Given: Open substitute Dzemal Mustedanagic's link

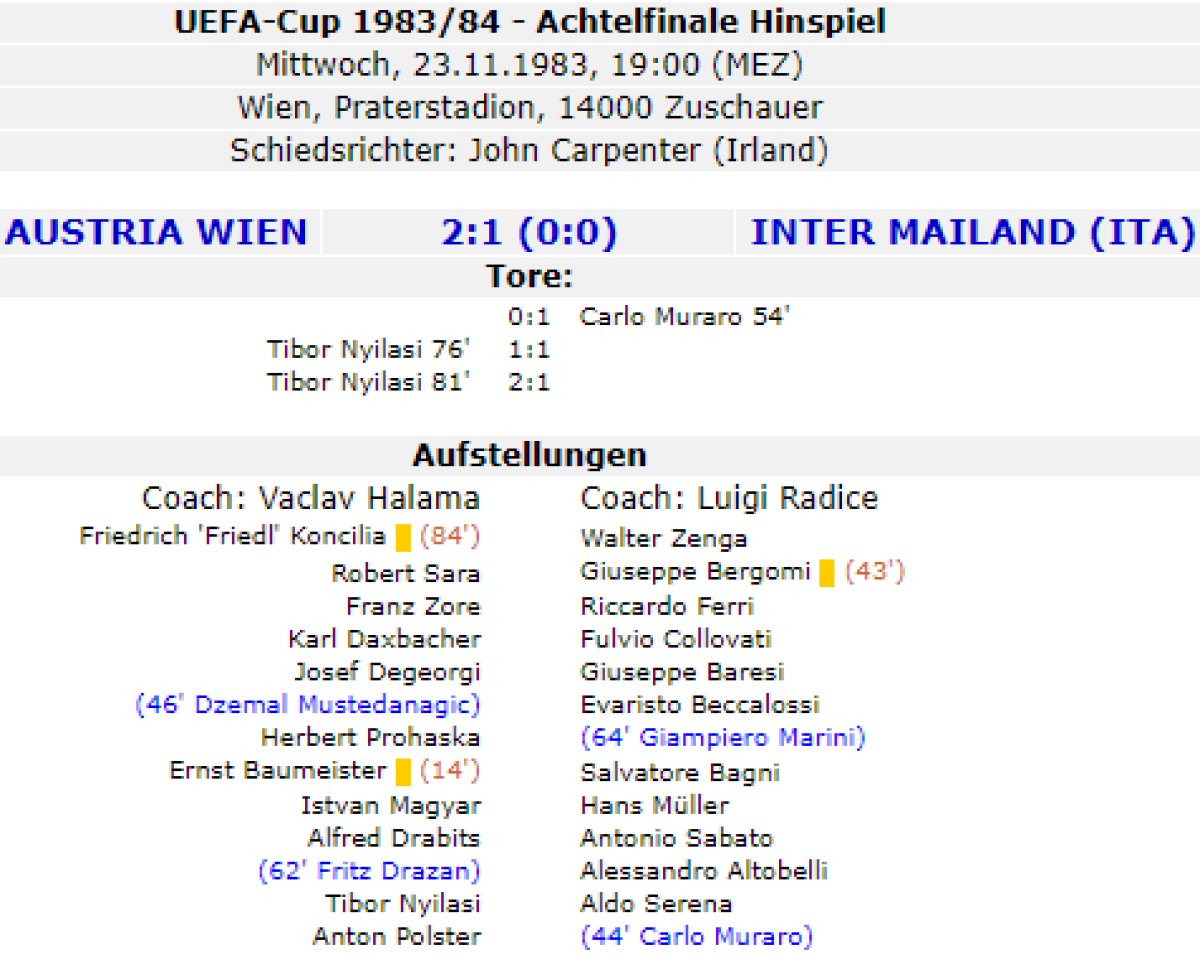Looking at the screenshot, I should pyautogui.click(x=308, y=705).
